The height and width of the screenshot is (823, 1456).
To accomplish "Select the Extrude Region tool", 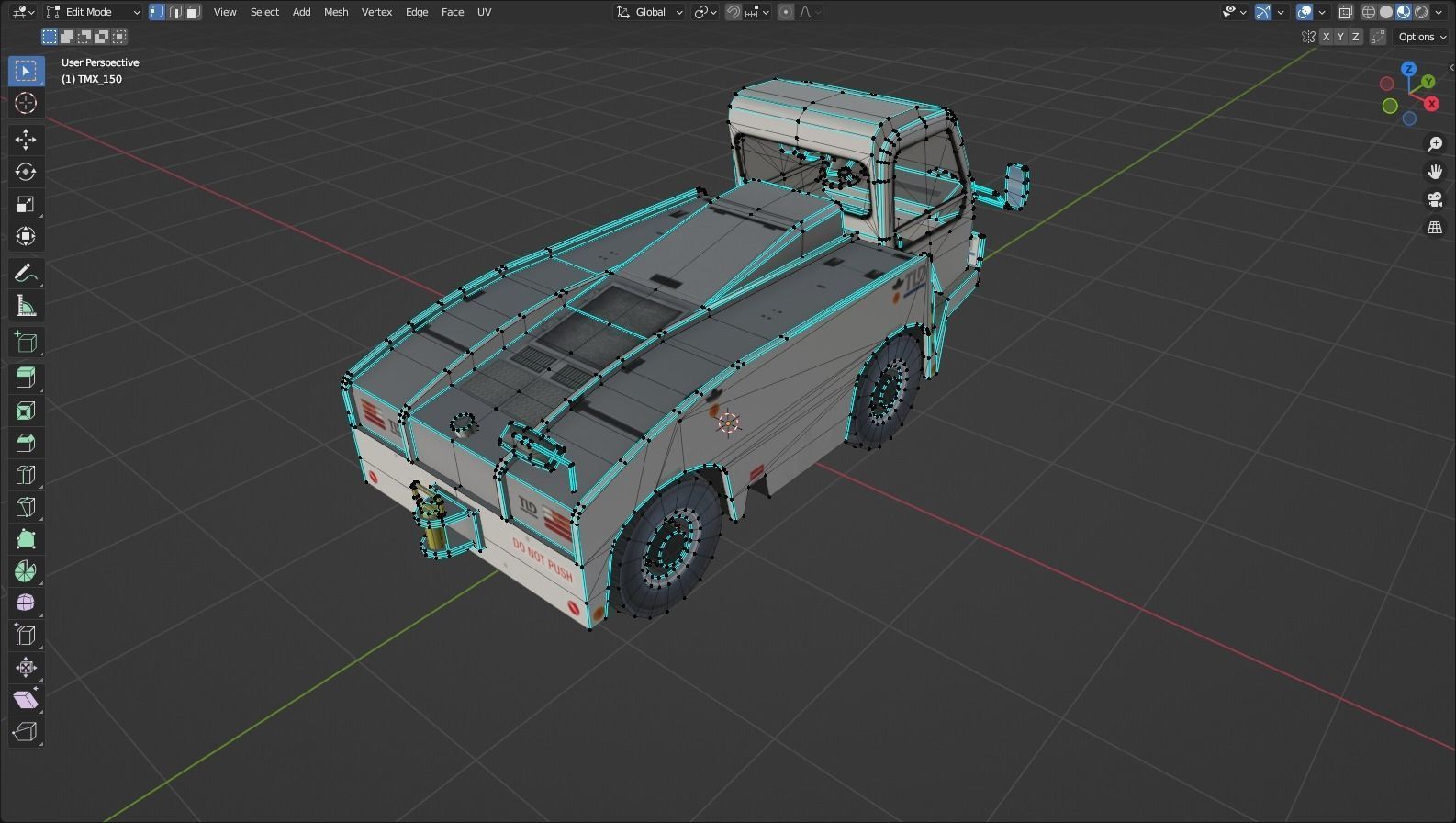I will (x=26, y=378).
